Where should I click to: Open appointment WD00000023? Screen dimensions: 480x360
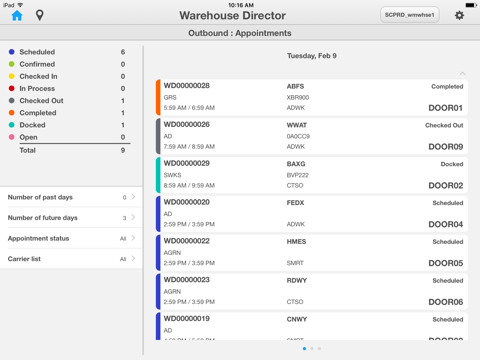[x=312, y=291]
